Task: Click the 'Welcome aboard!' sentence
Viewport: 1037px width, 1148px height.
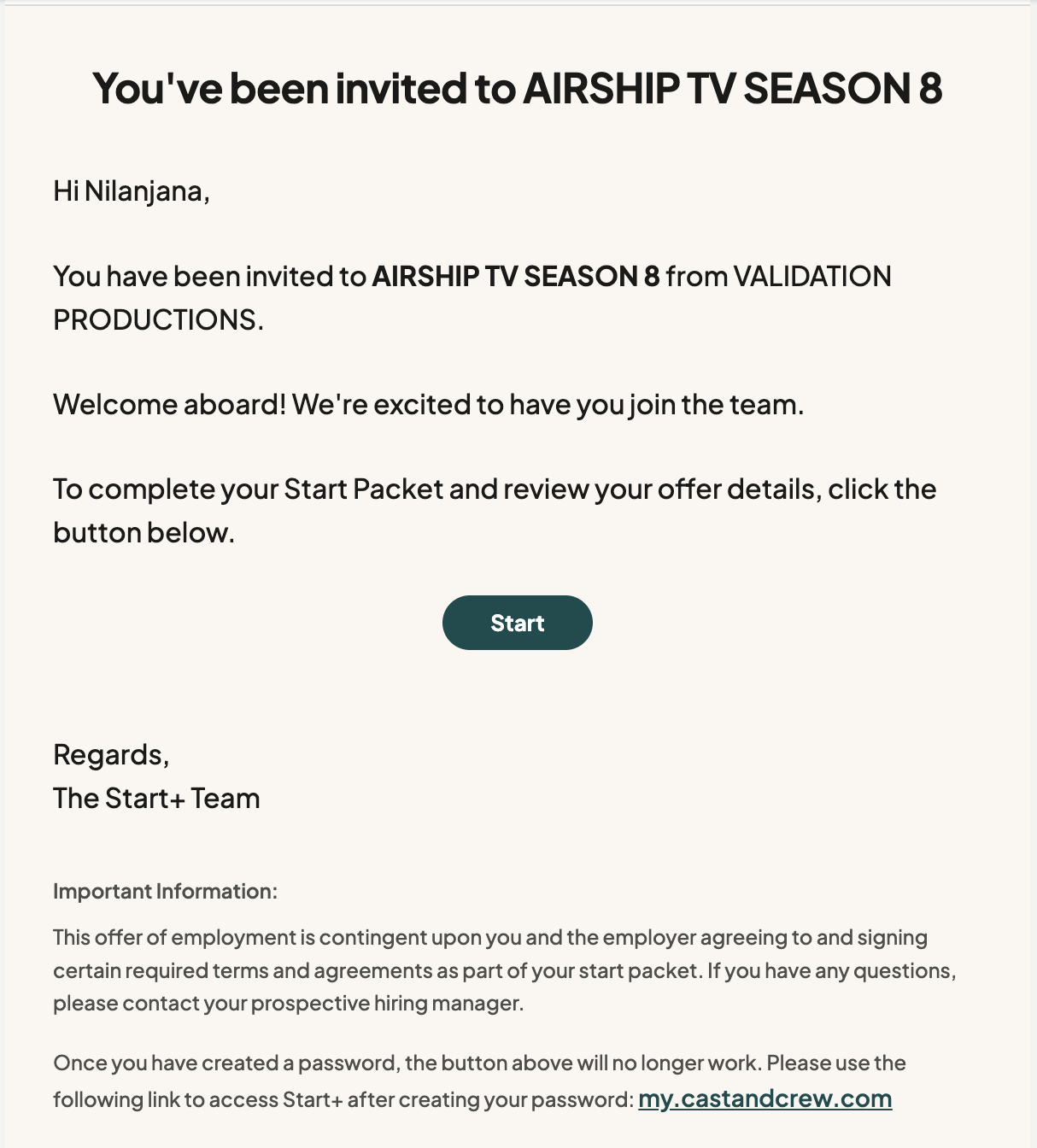Action: [169, 405]
